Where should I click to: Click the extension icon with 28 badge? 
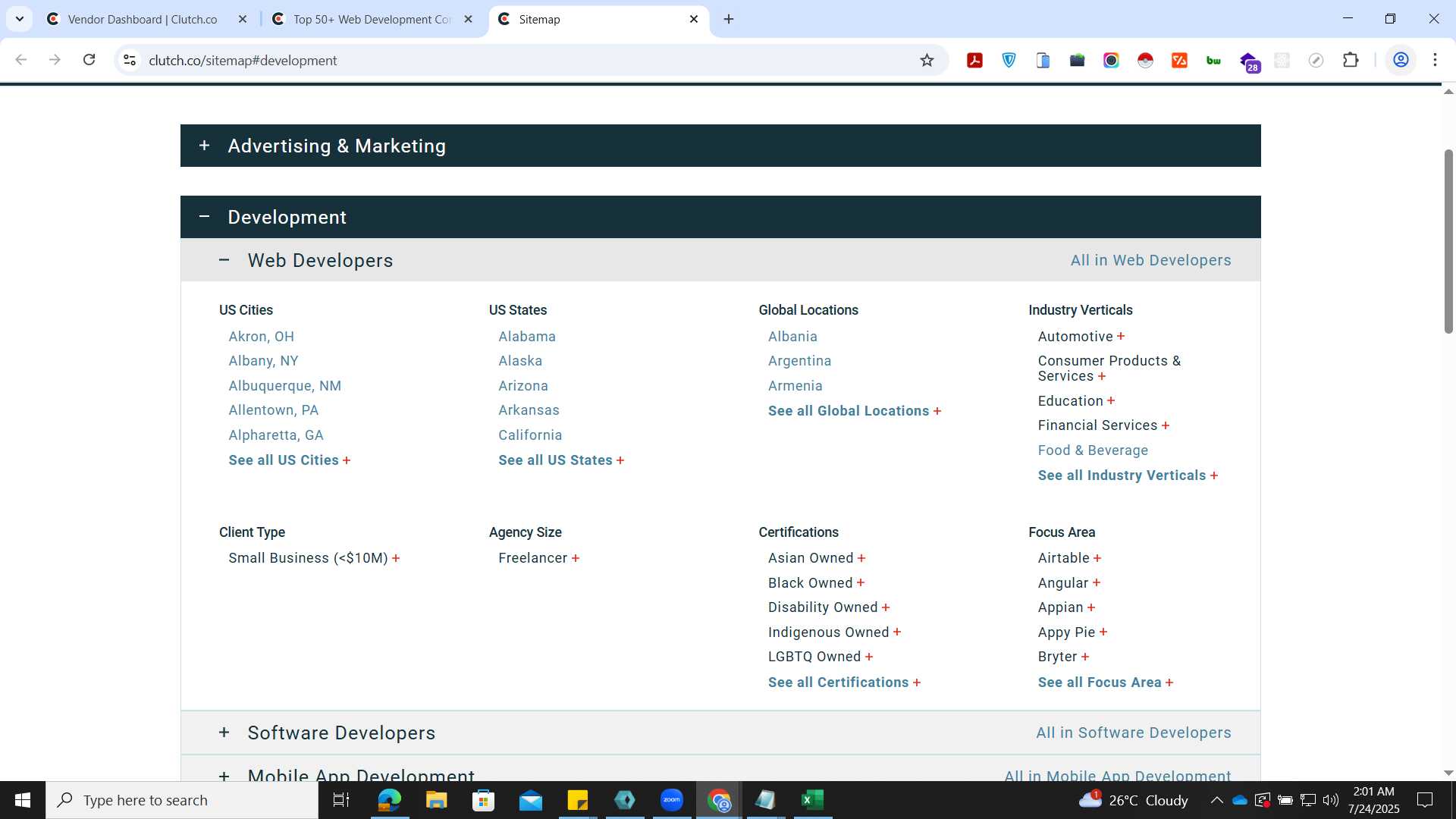1249,61
